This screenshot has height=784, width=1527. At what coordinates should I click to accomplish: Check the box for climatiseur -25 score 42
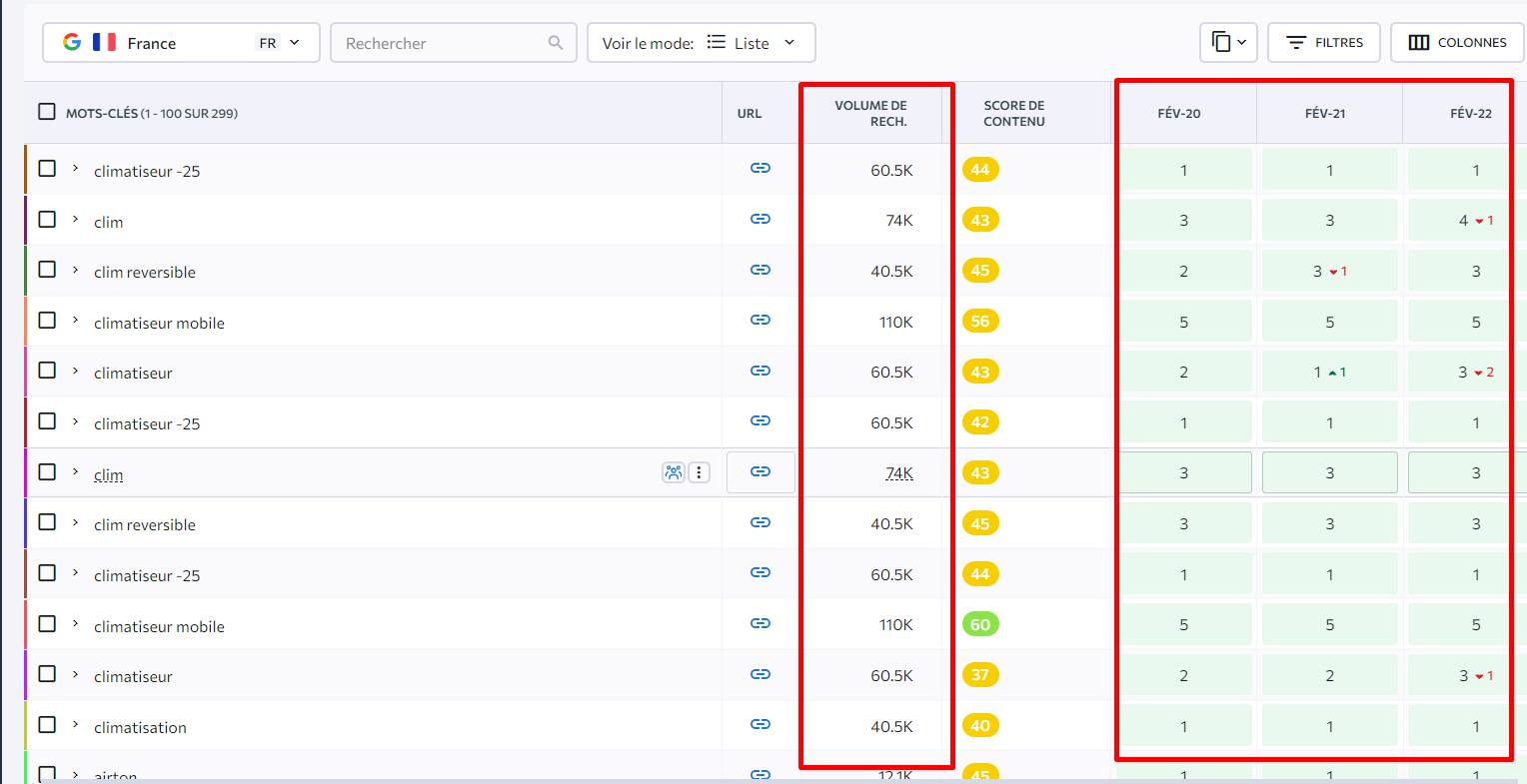point(47,420)
